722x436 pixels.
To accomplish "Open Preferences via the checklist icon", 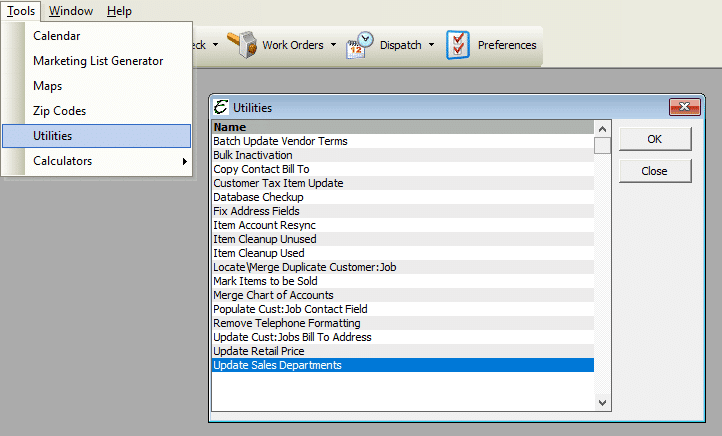I will pyautogui.click(x=458, y=45).
